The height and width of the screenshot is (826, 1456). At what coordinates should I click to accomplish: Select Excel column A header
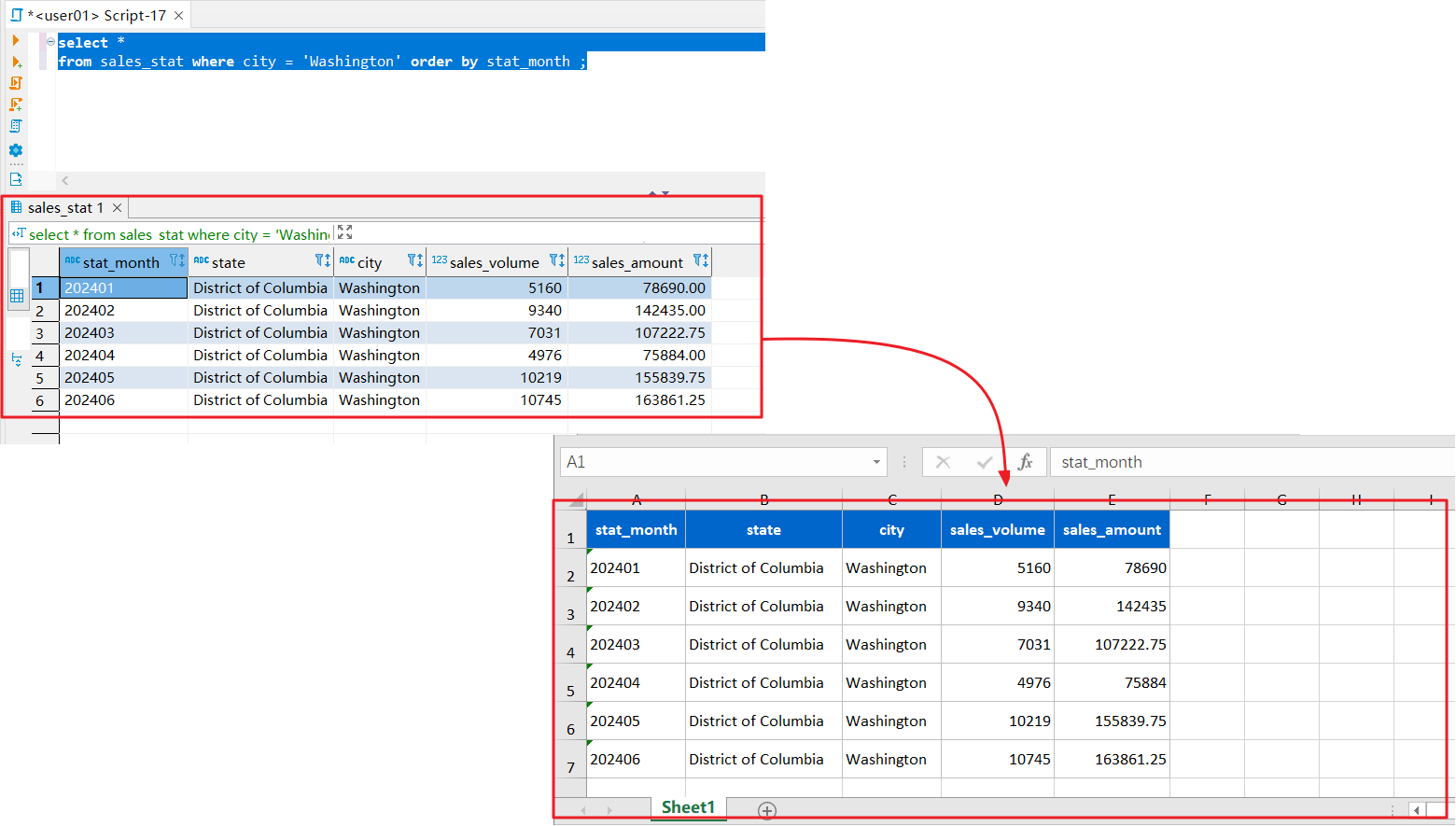tap(637, 499)
